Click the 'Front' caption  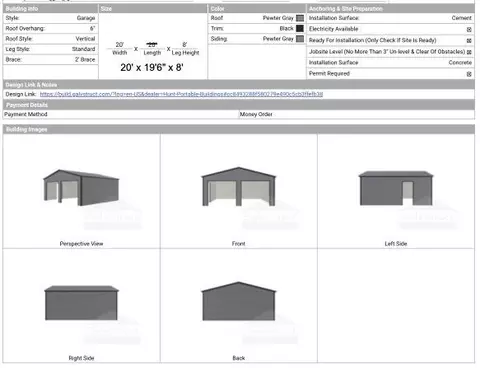[239, 244]
